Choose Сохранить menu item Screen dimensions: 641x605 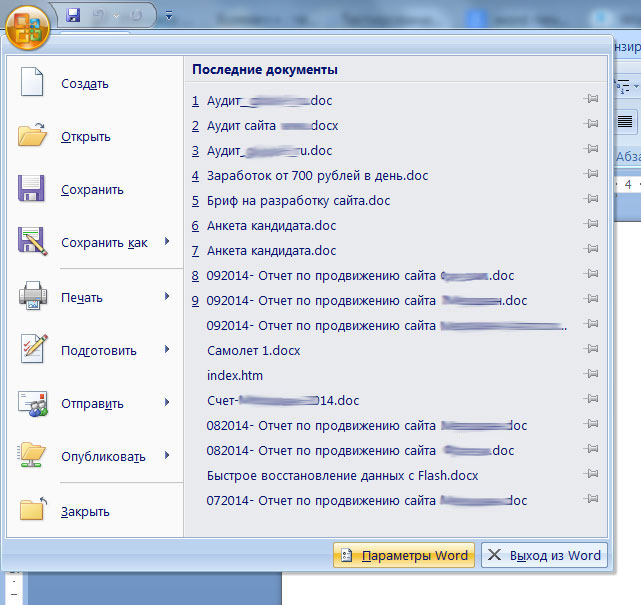(x=95, y=190)
